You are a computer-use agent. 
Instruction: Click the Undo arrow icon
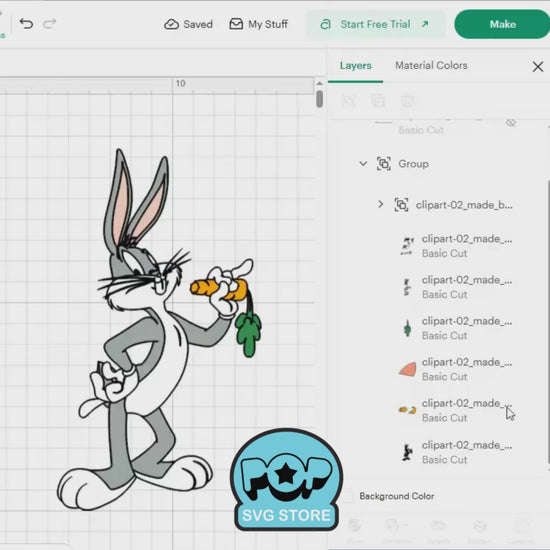tap(26, 24)
